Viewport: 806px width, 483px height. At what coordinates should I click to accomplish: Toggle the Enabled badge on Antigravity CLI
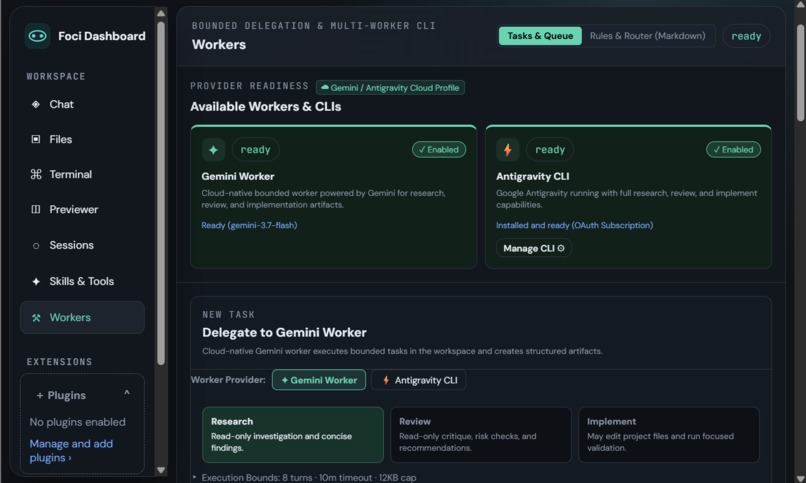pos(734,150)
